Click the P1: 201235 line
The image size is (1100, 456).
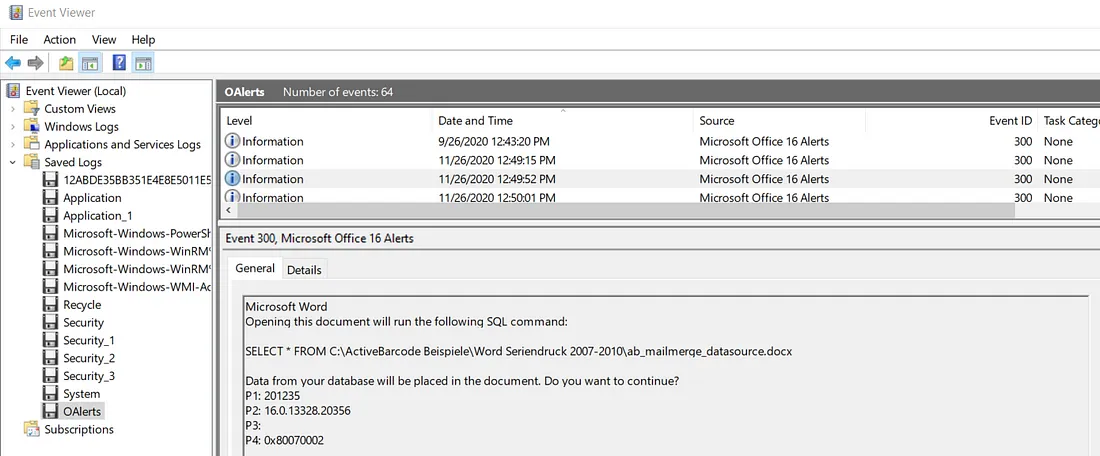274,396
